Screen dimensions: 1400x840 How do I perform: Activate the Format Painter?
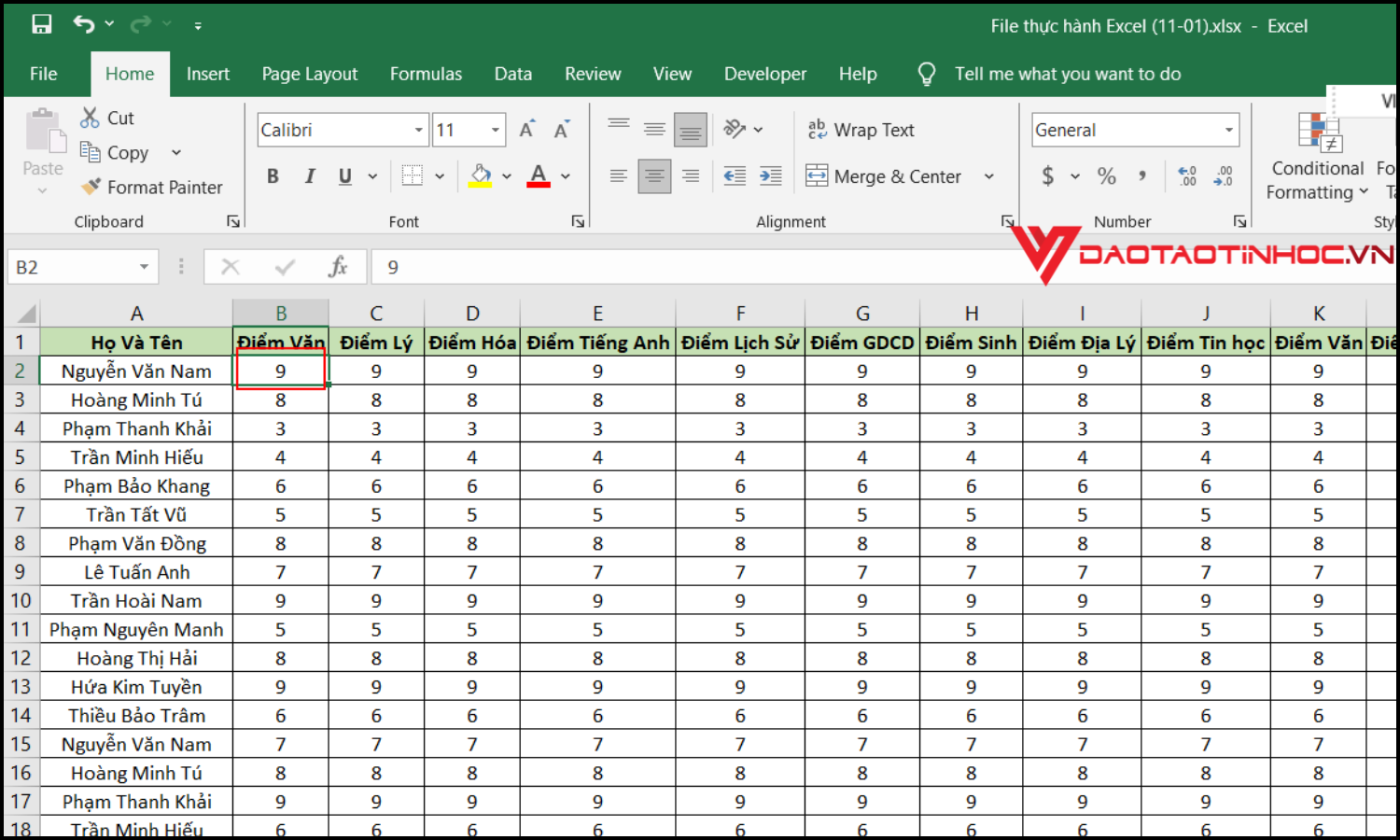click(x=152, y=187)
